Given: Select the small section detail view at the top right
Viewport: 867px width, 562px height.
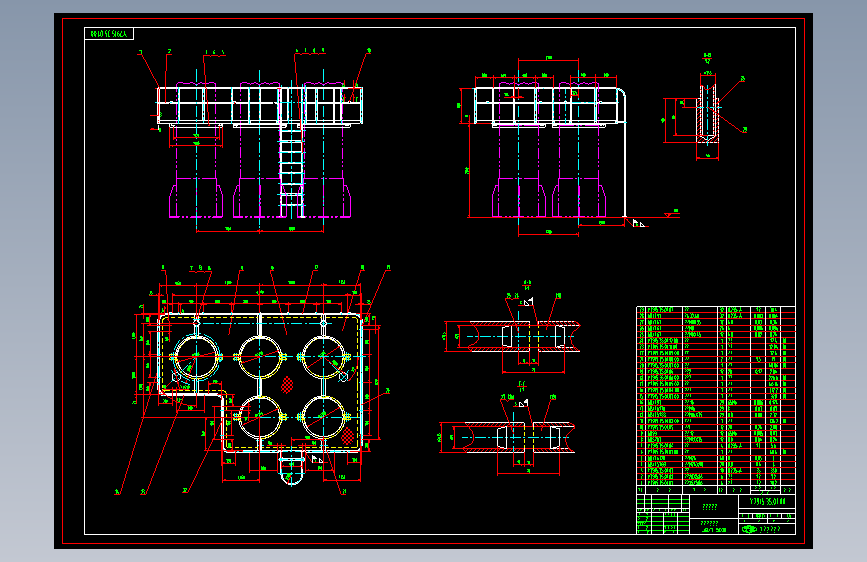Looking at the screenshot, I should point(705,107).
